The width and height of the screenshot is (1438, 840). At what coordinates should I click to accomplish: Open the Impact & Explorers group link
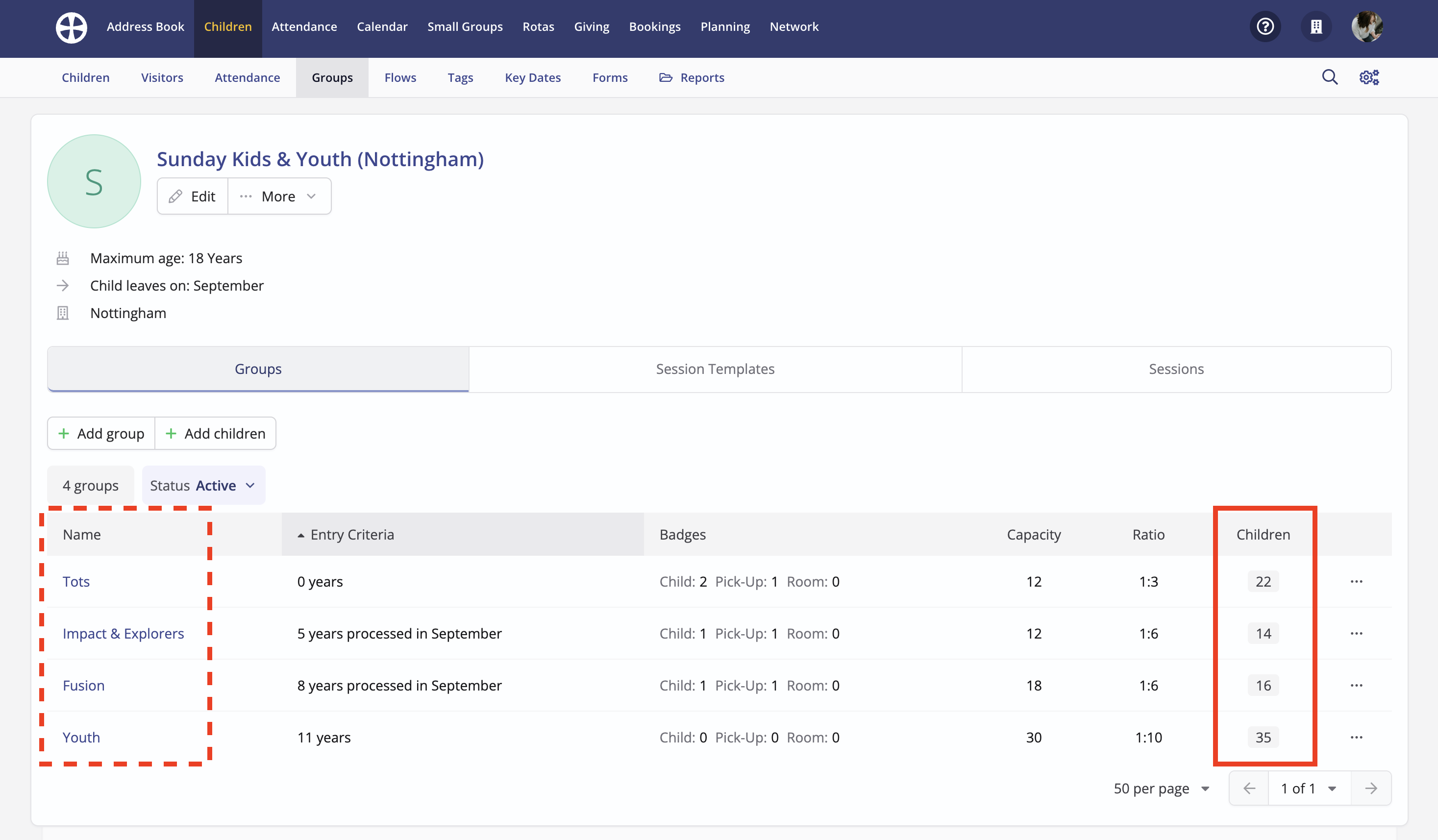(123, 633)
